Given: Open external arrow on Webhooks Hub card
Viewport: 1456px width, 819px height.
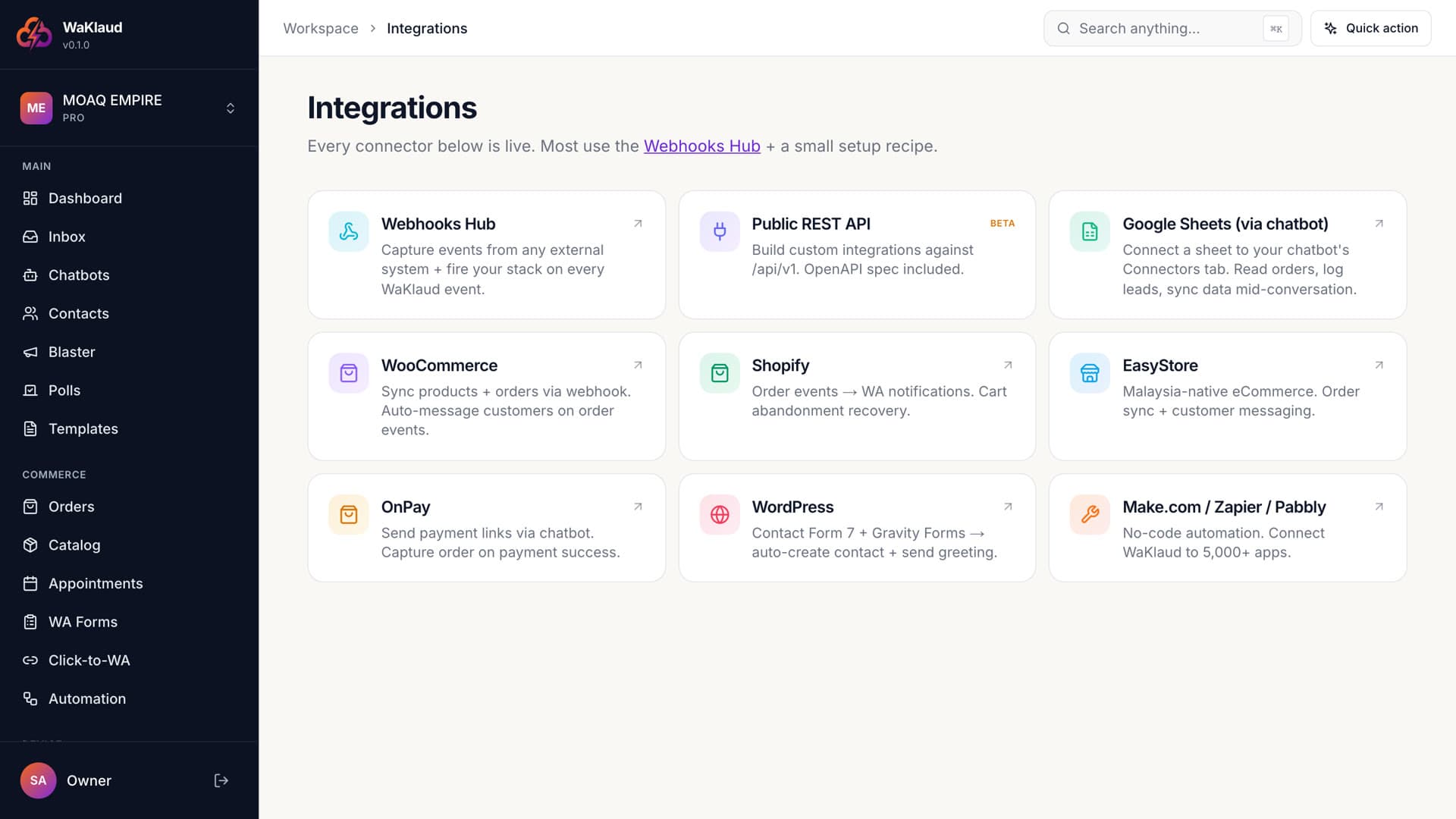Looking at the screenshot, I should 638,224.
